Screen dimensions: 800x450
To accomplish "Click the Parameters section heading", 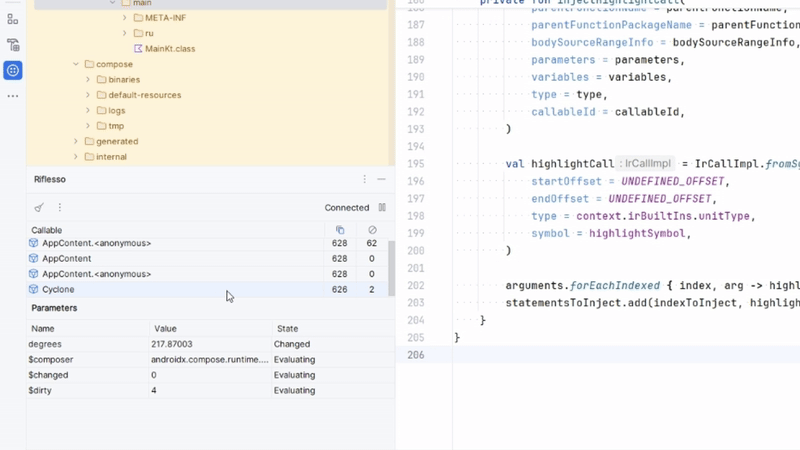I will (x=54, y=308).
